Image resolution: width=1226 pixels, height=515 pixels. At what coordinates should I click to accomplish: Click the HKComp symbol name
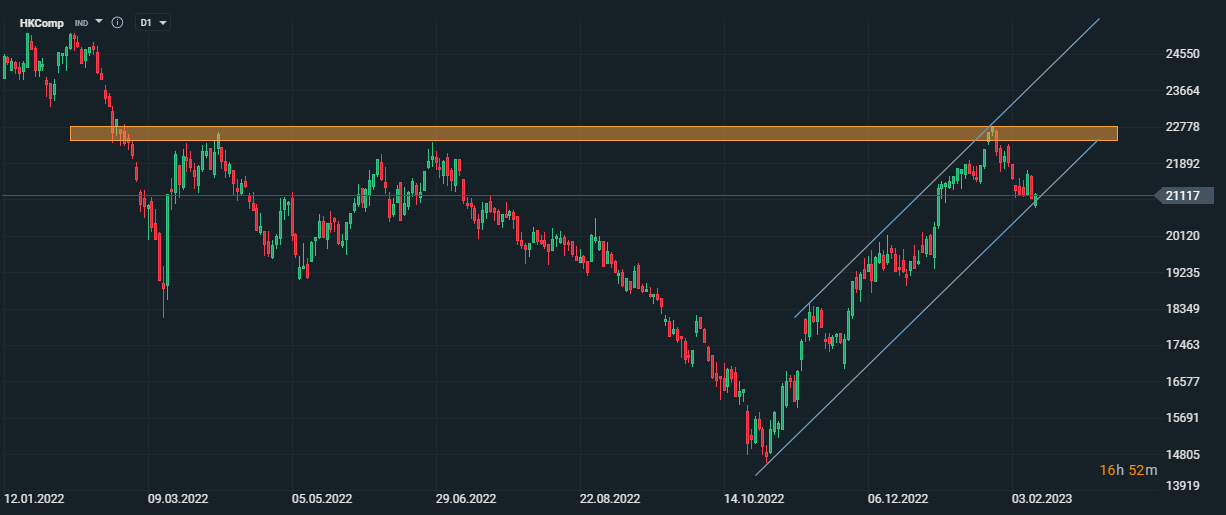click(41, 22)
